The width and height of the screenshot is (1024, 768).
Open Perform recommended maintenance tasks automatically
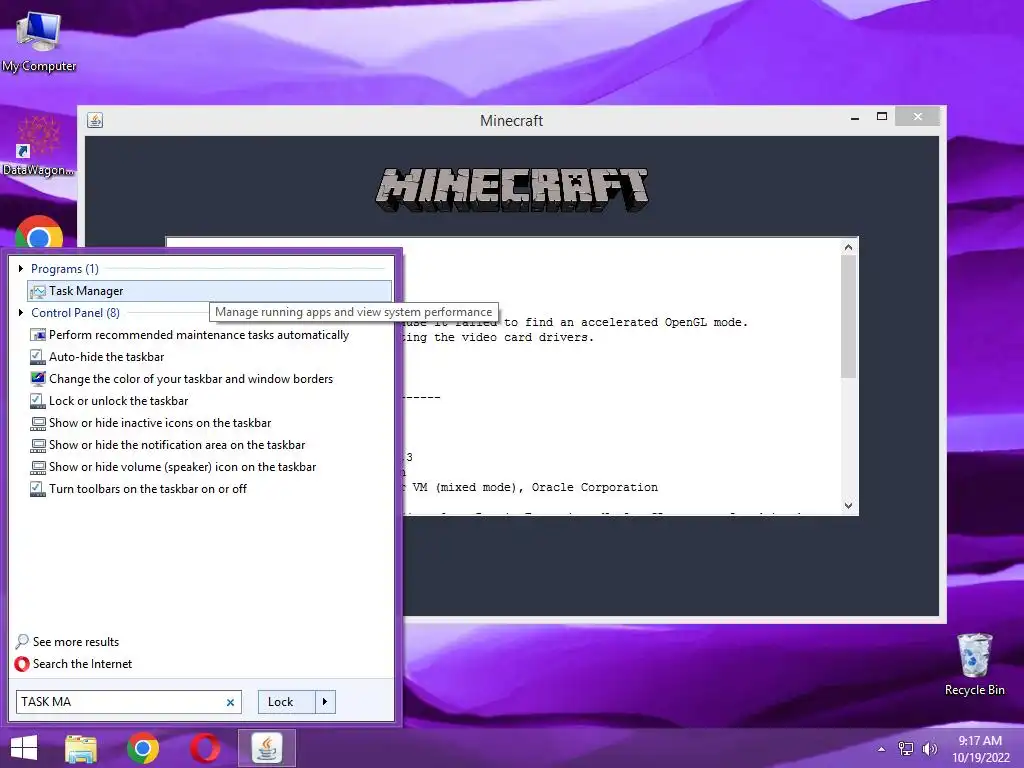[199, 334]
